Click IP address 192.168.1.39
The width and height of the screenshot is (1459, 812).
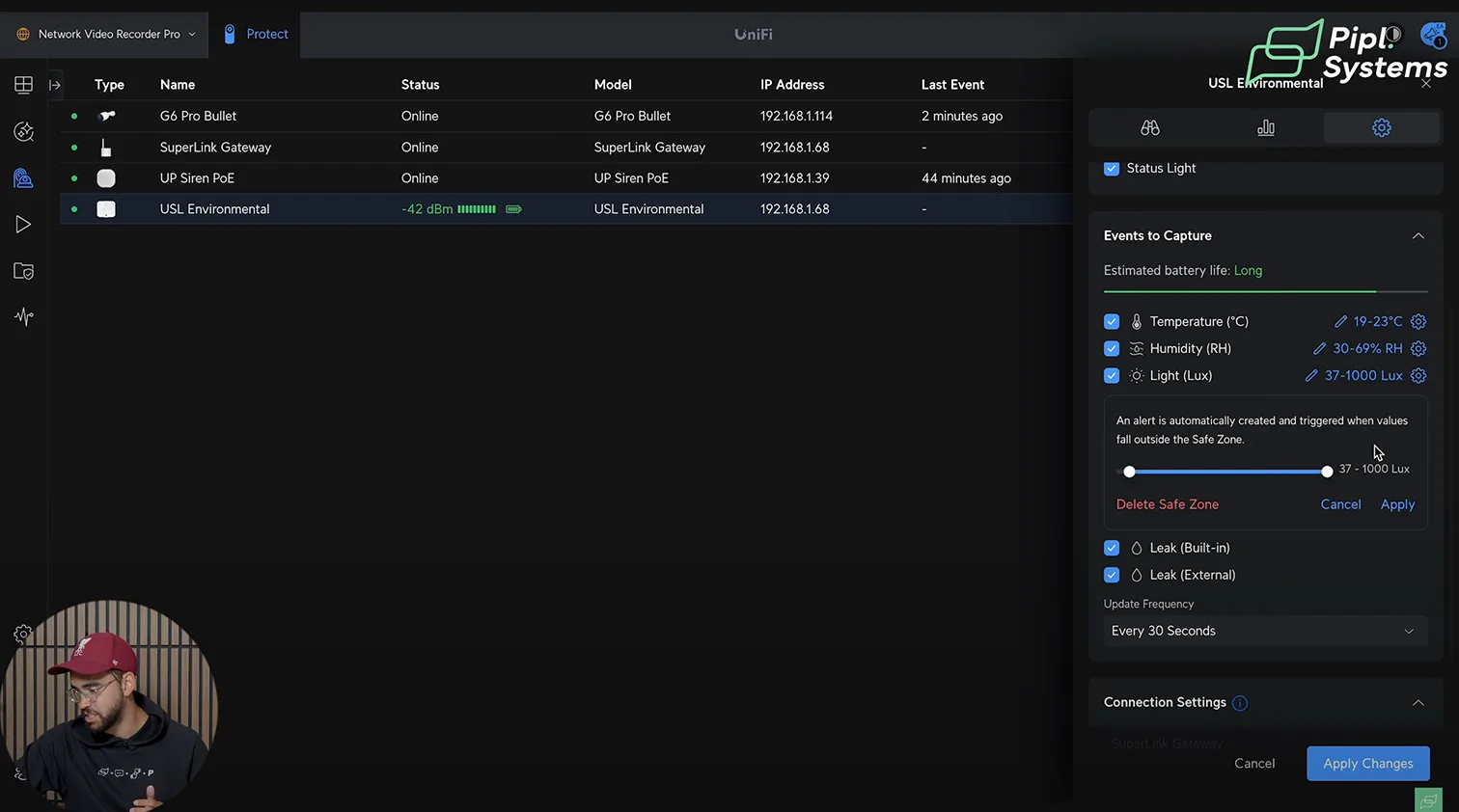tap(794, 178)
